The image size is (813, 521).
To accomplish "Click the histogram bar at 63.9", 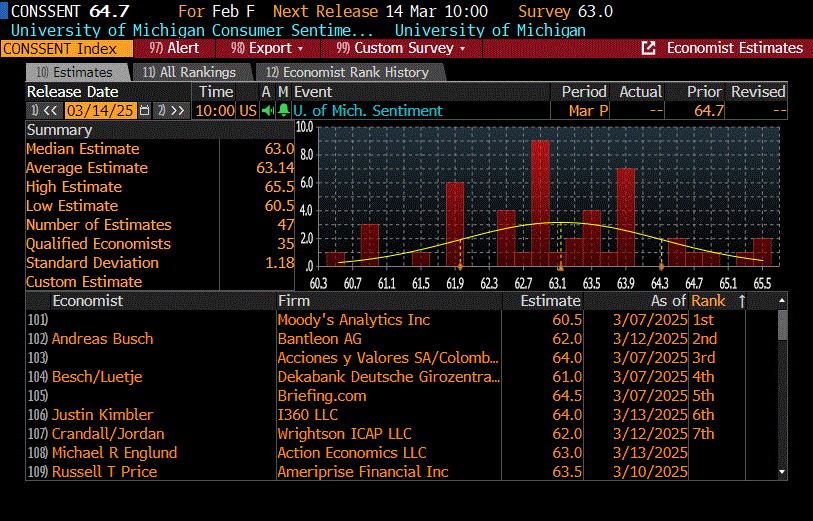I will [x=626, y=217].
